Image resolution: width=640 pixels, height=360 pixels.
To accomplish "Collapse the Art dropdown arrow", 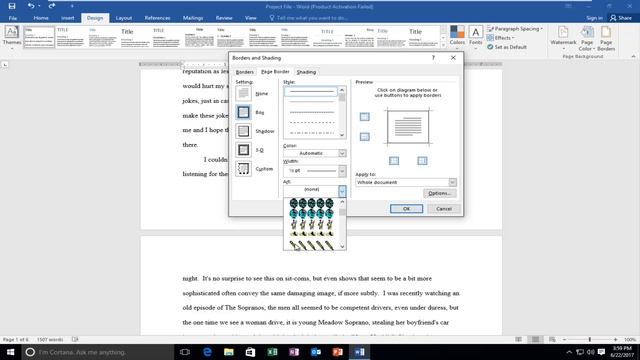I will [x=342, y=190].
